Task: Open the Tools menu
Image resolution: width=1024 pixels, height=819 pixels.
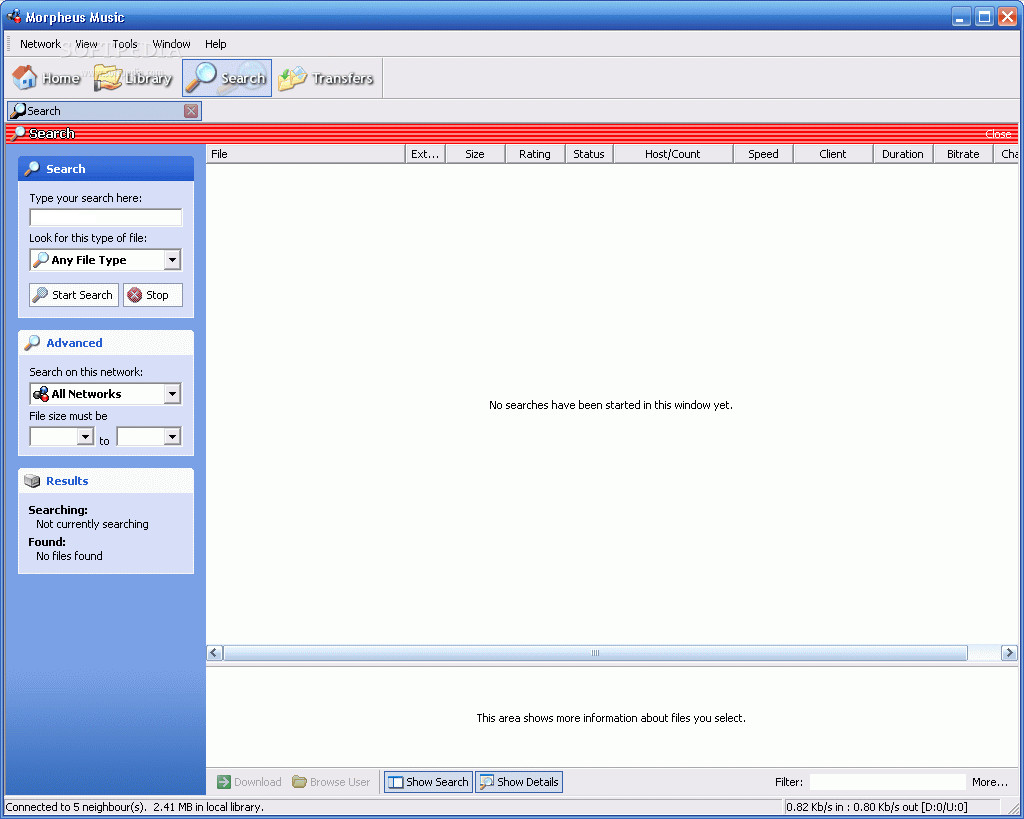Action: pyautogui.click(x=125, y=44)
